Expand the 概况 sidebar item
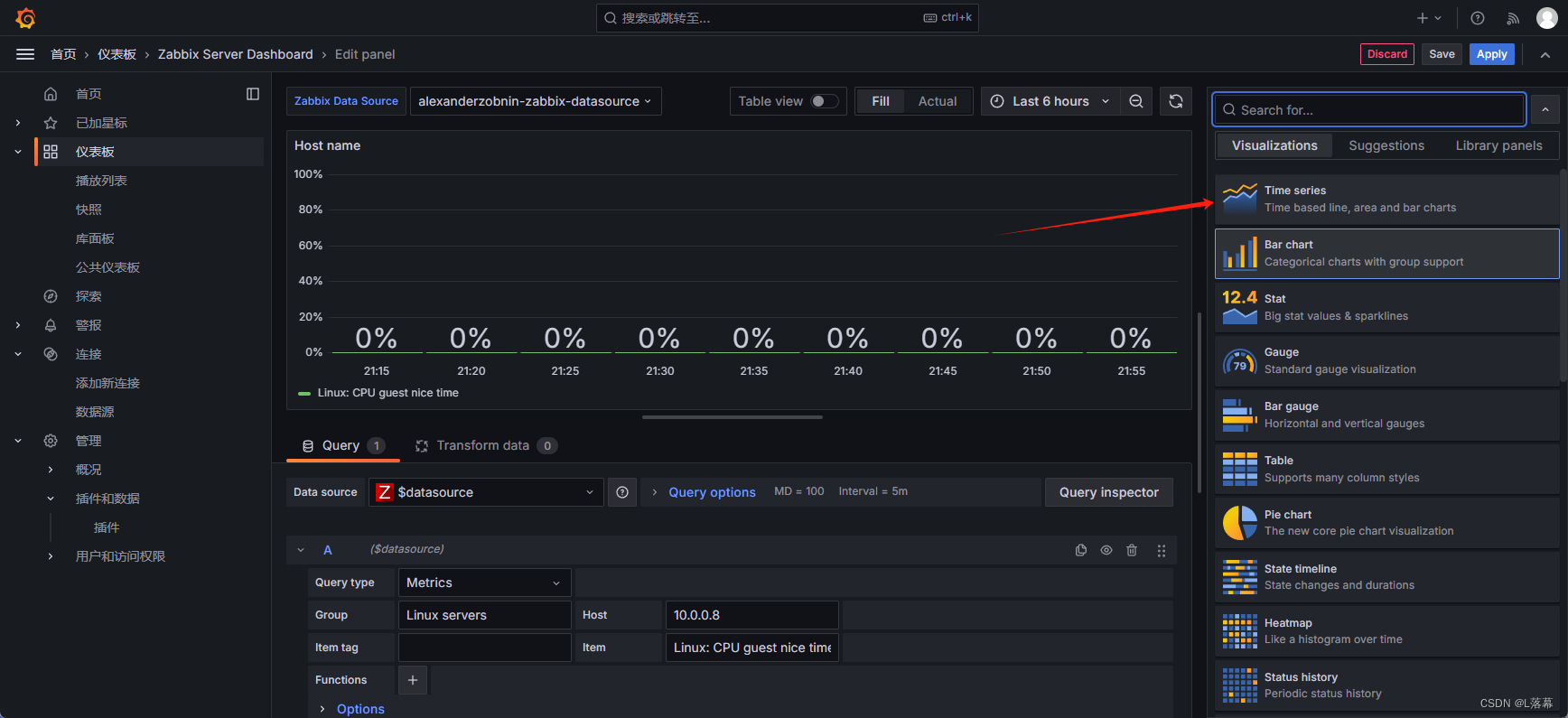 pos(51,470)
